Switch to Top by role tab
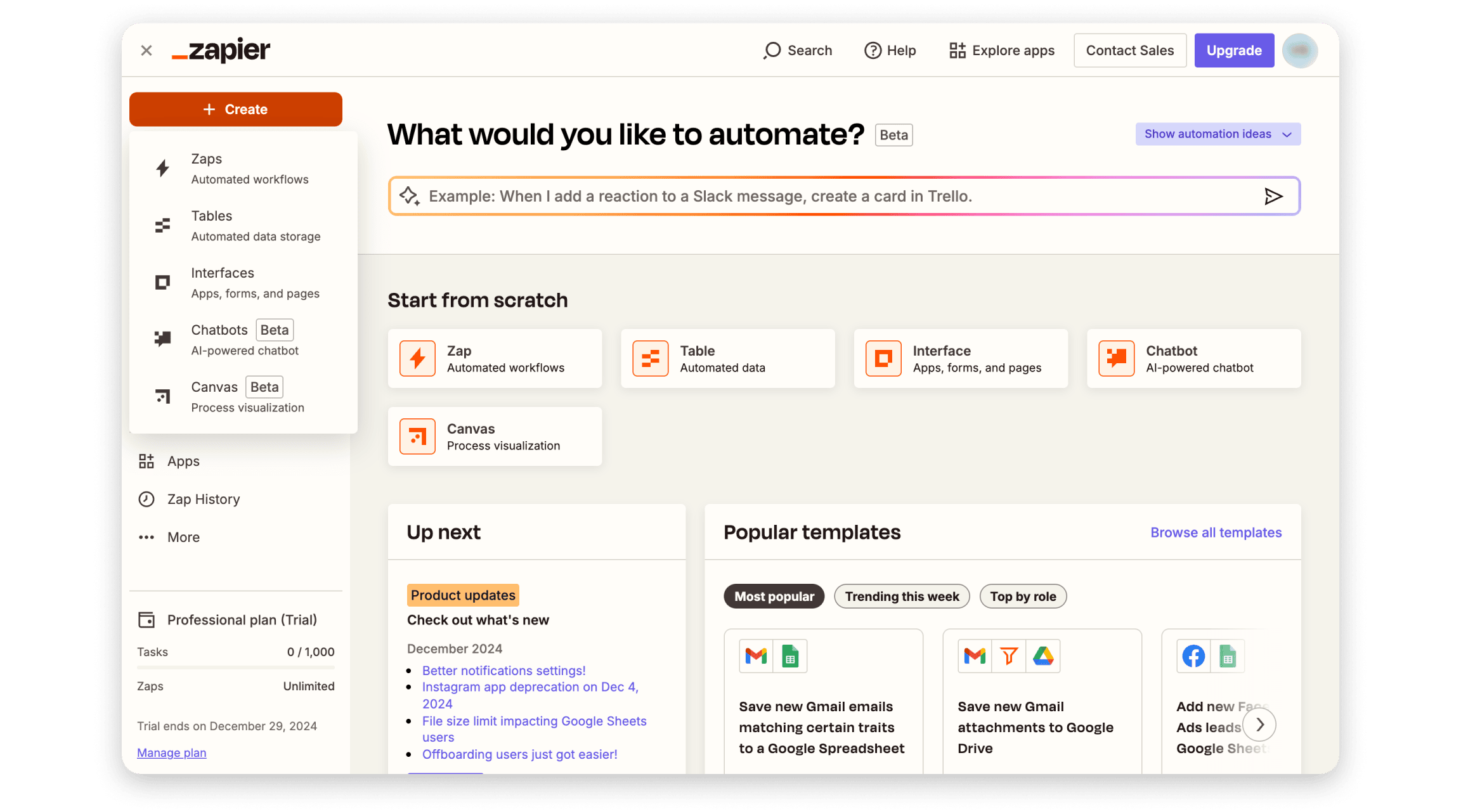The height and width of the screenshot is (812, 1461). pos(1023,596)
